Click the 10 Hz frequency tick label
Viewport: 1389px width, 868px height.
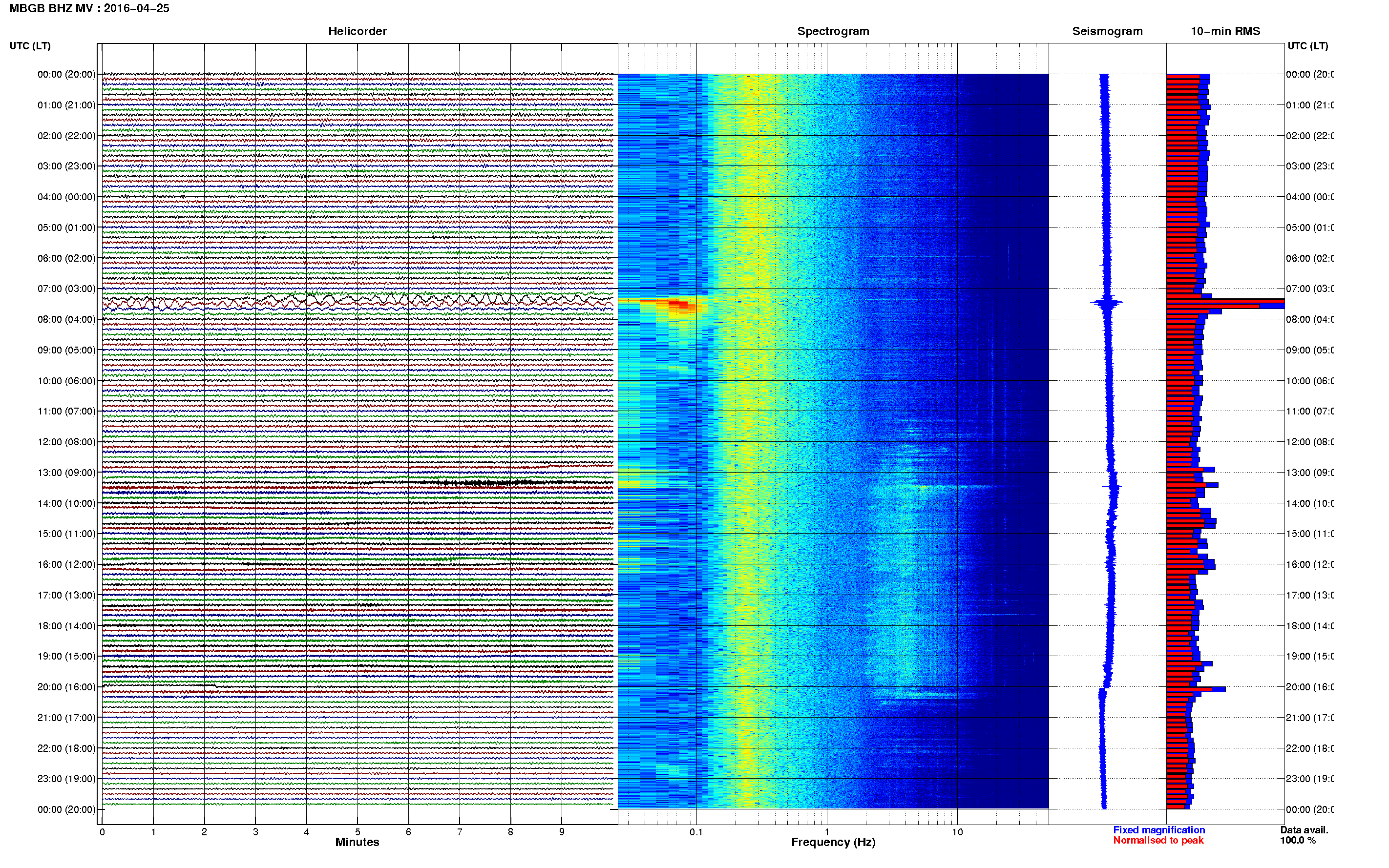pos(957,831)
